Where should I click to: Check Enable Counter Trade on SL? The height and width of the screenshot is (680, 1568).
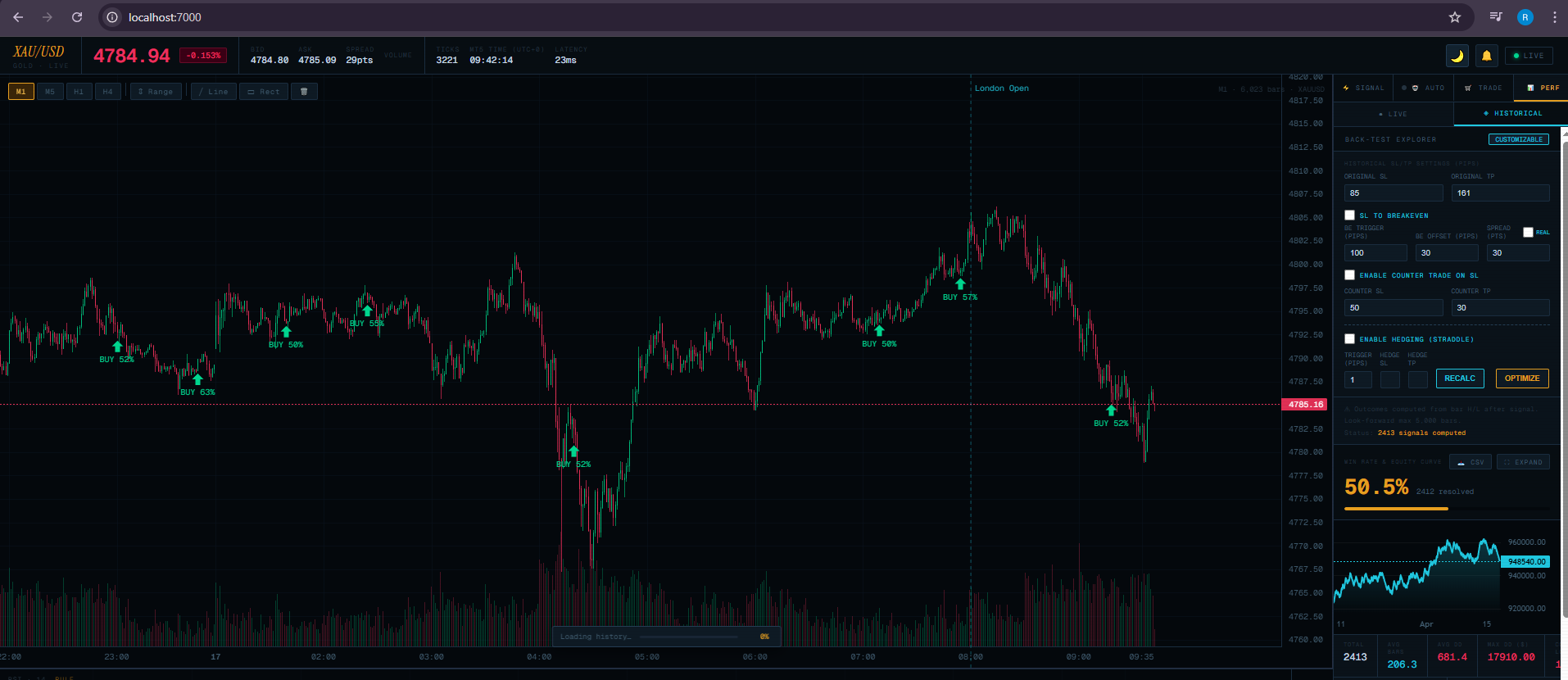point(1349,275)
